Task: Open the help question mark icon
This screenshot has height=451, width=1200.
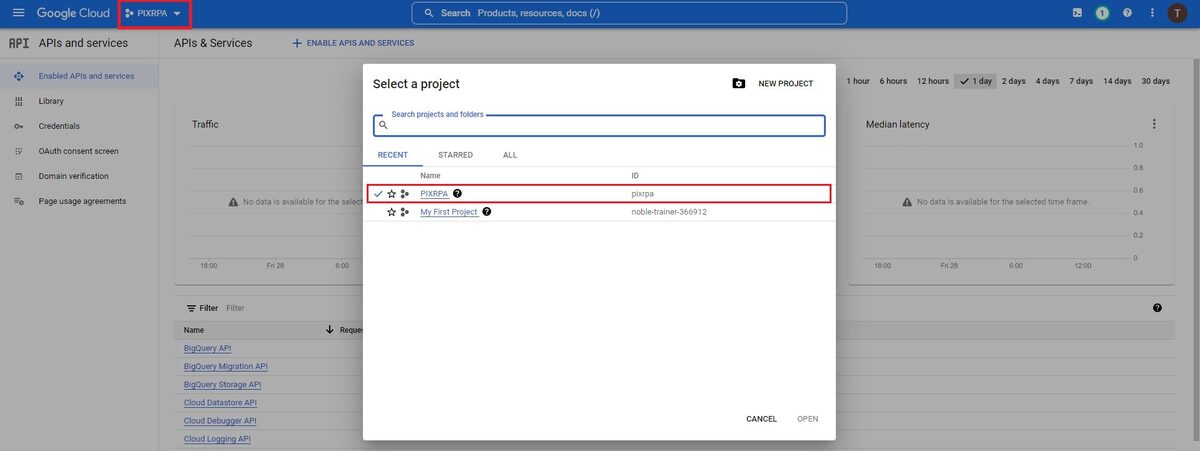Action: point(1127,13)
